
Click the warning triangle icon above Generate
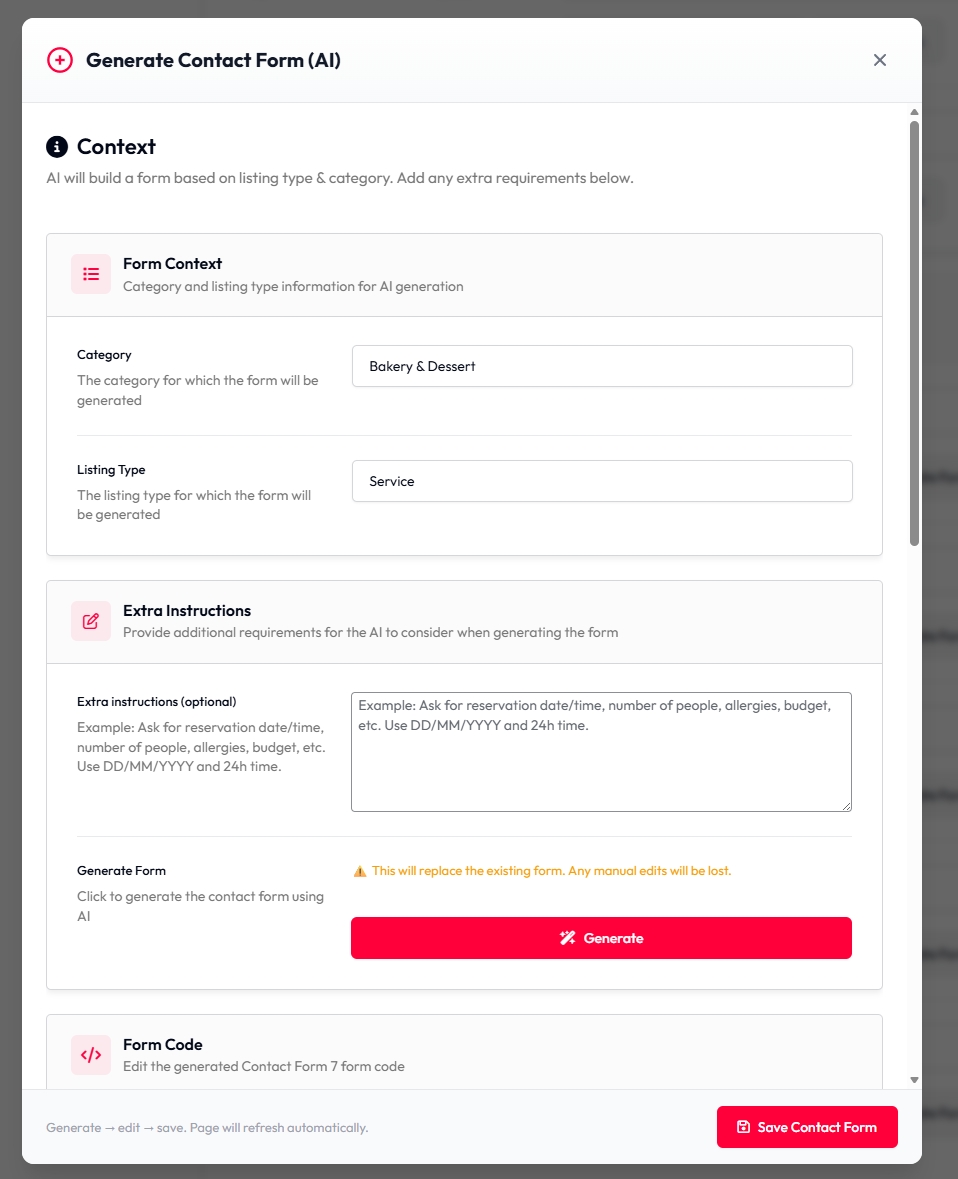pyautogui.click(x=360, y=870)
